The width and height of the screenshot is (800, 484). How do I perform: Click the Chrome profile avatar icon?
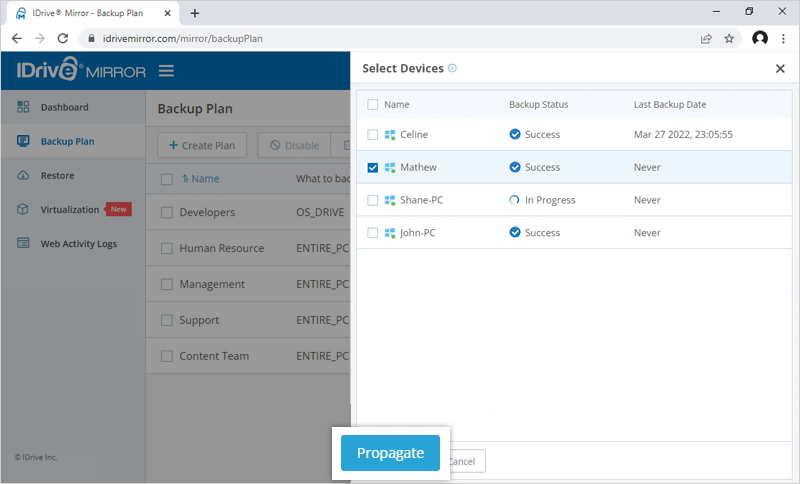(759, 38)
